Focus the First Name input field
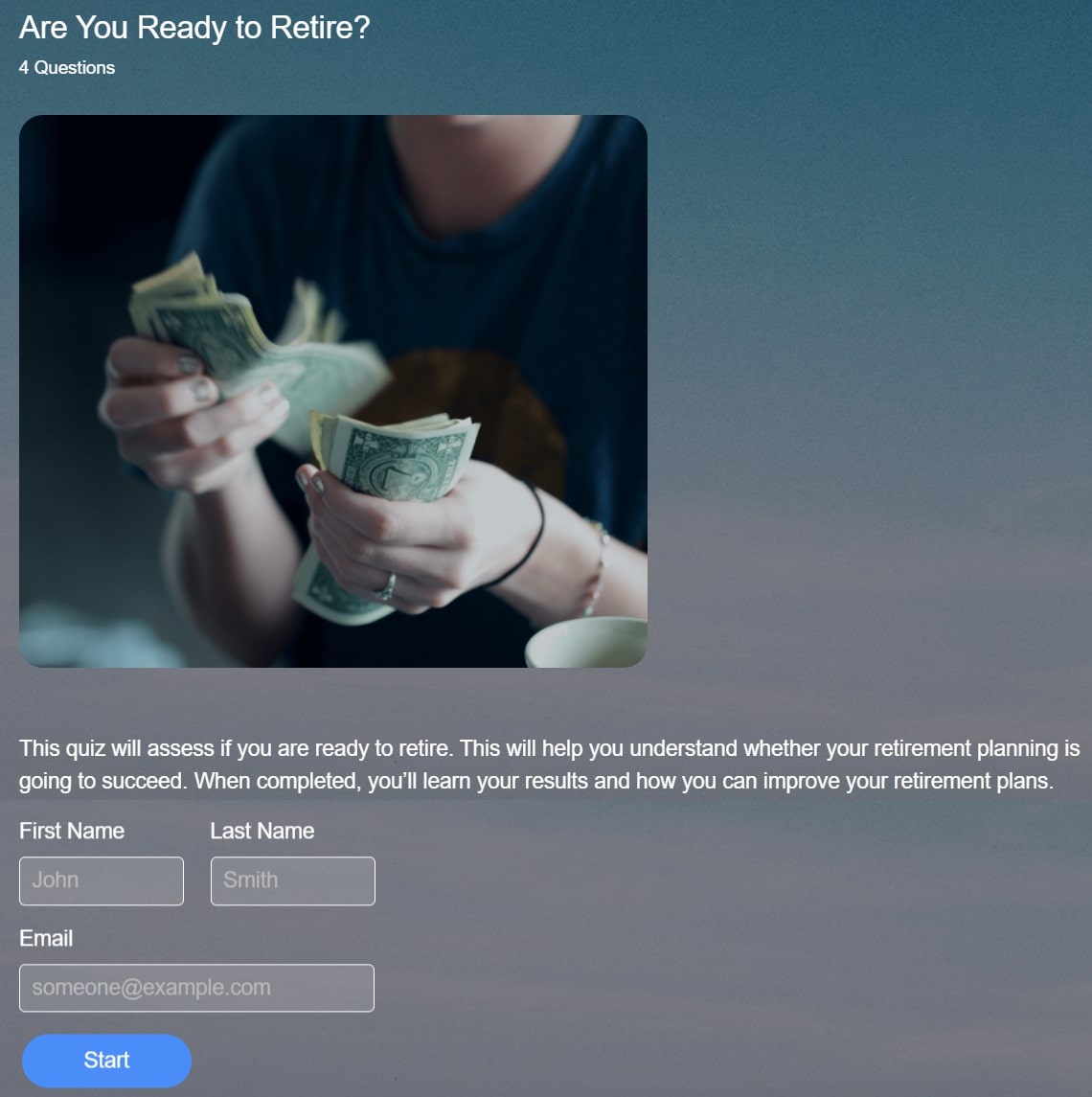Viewport: 1092px width, 1097px height. coord(102,880)
